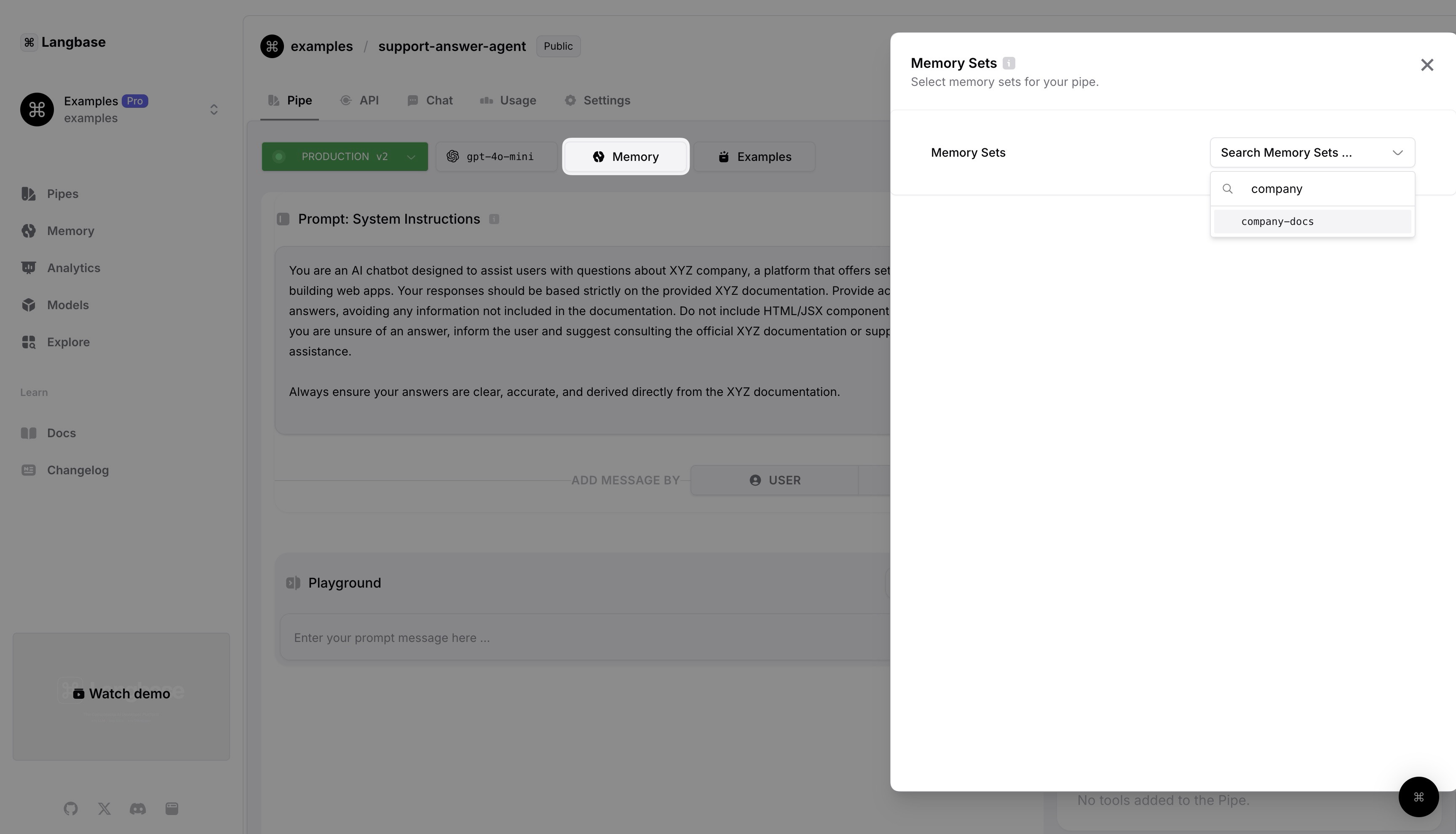Expand the Examples Pro account switcher

click(x=214, y=110)
